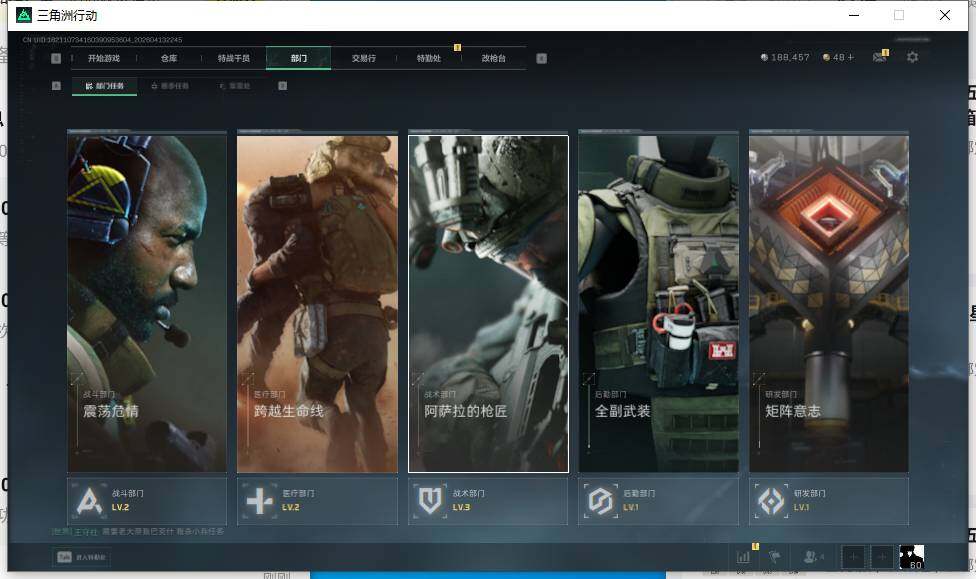Viewport: 976px width, 579px height.
Task: Open the 特勤处 tab
Action: coord(428,58)
